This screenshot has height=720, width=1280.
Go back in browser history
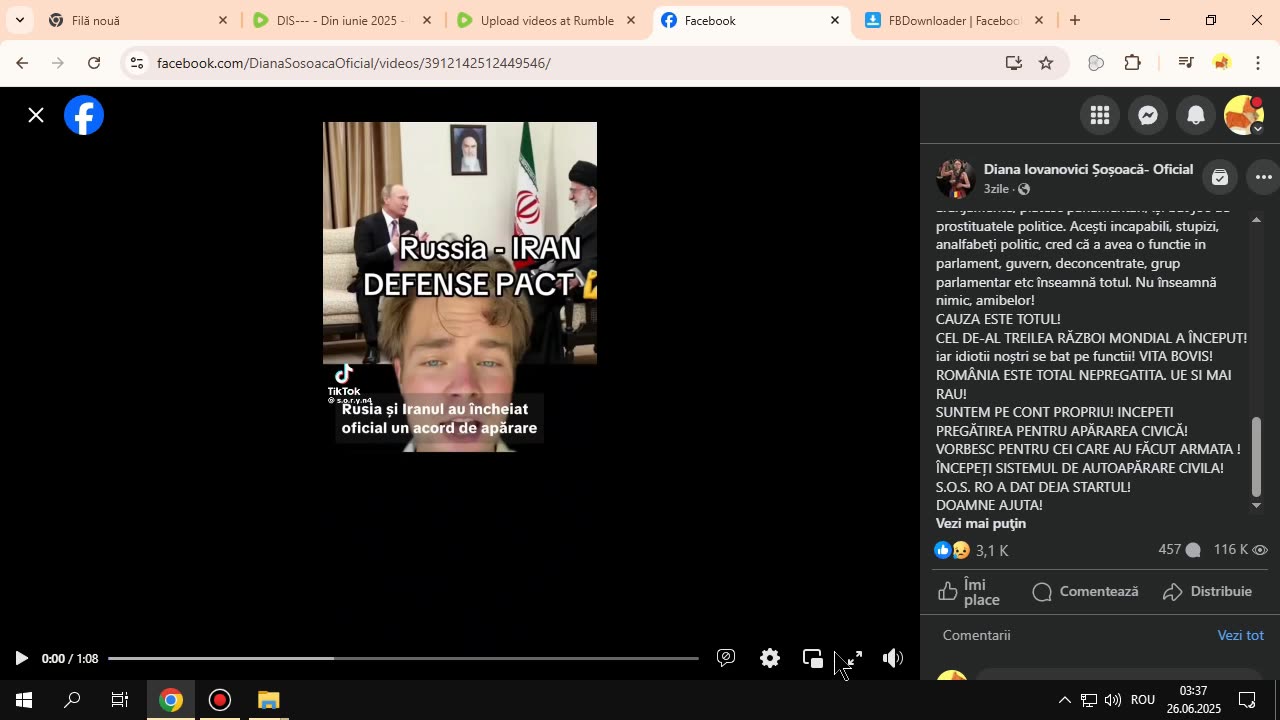[21, 63]
